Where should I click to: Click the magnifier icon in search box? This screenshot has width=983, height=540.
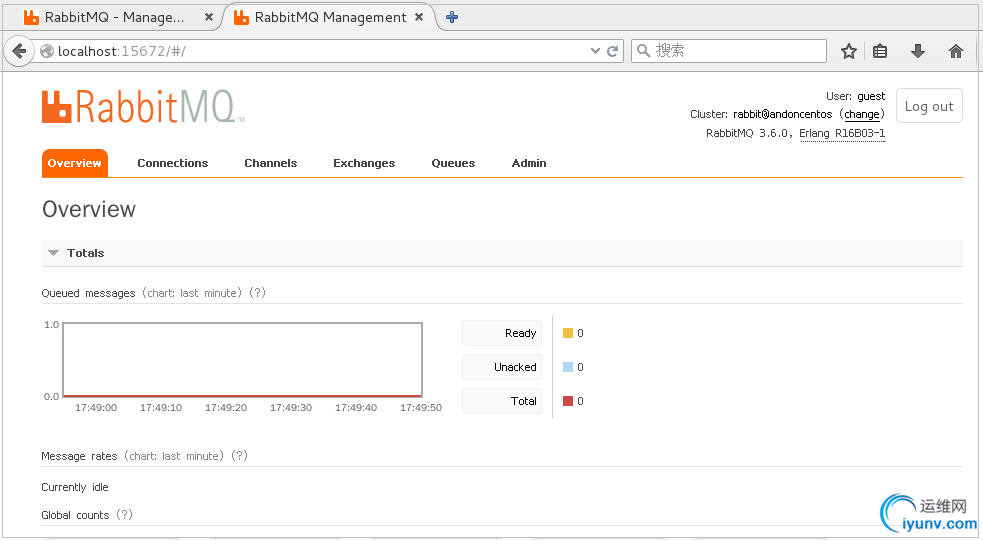(643, 51)
